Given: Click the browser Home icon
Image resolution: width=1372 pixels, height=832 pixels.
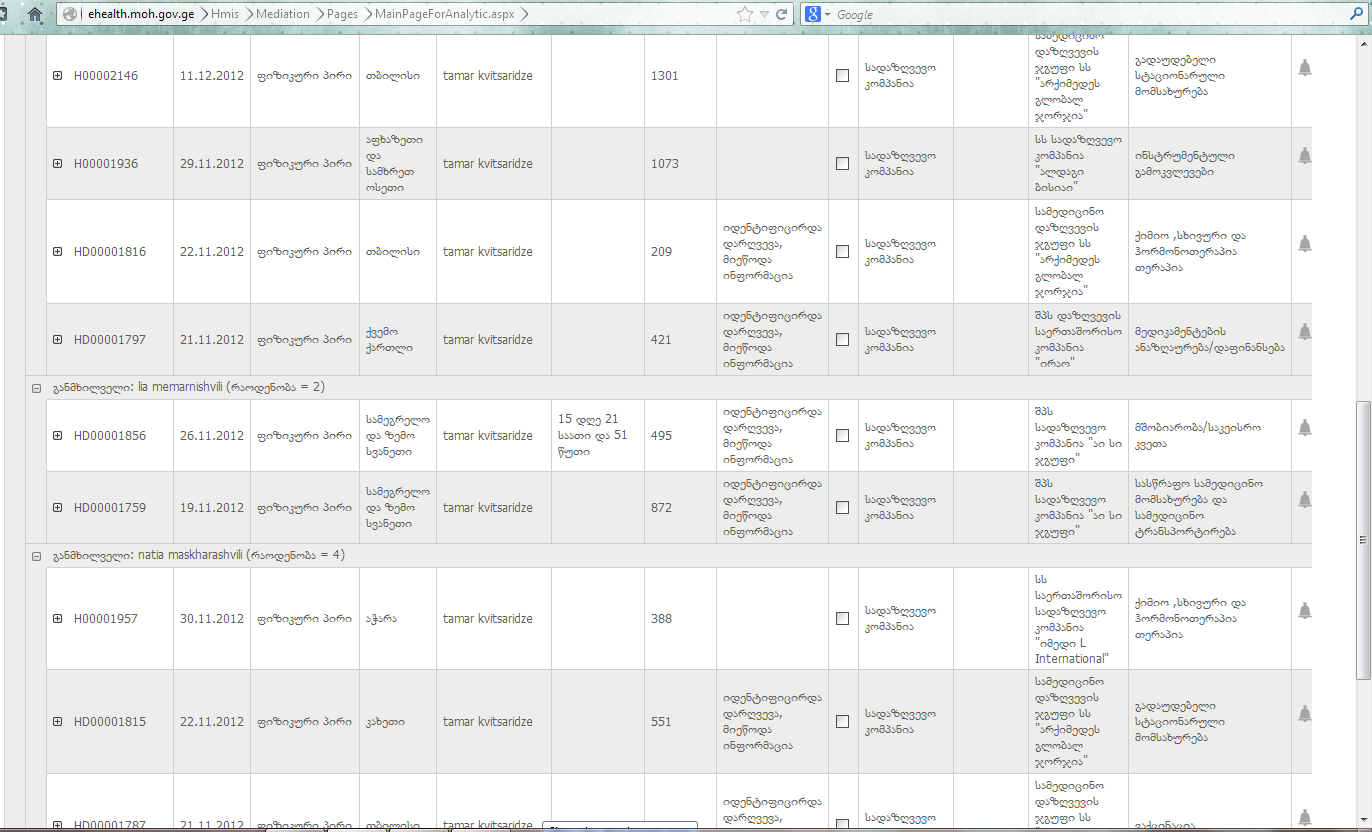Looking at the screenshot, I should click(35, 14).
